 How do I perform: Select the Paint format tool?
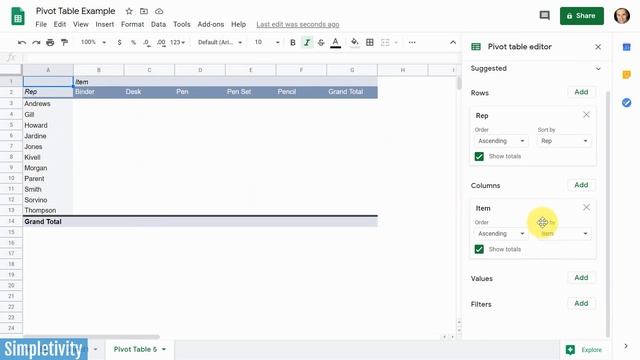pyautogui.click(x=64, y=42)
